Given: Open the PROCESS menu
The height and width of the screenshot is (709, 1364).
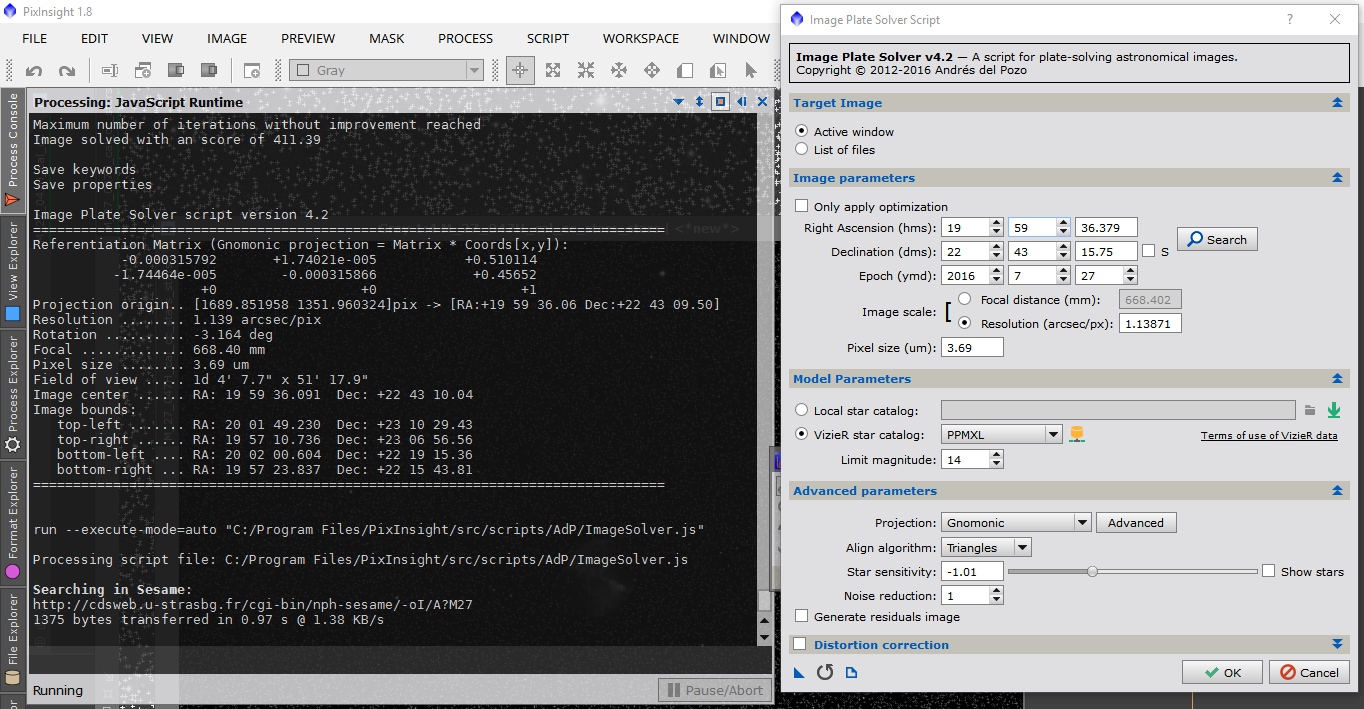Looking at the screenshot, I should coord(465,38).
